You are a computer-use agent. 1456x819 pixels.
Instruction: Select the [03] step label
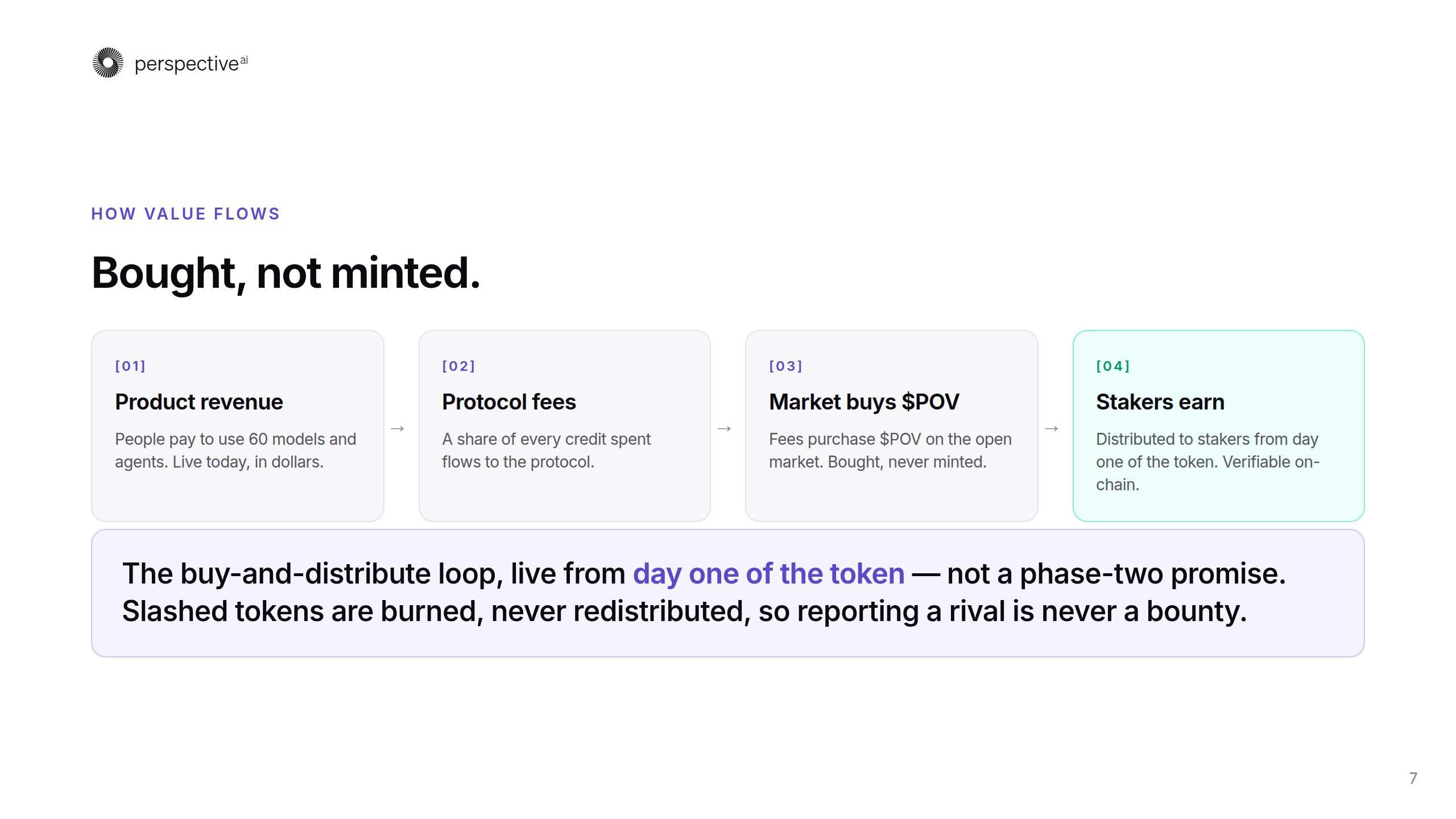coord(785,366)
